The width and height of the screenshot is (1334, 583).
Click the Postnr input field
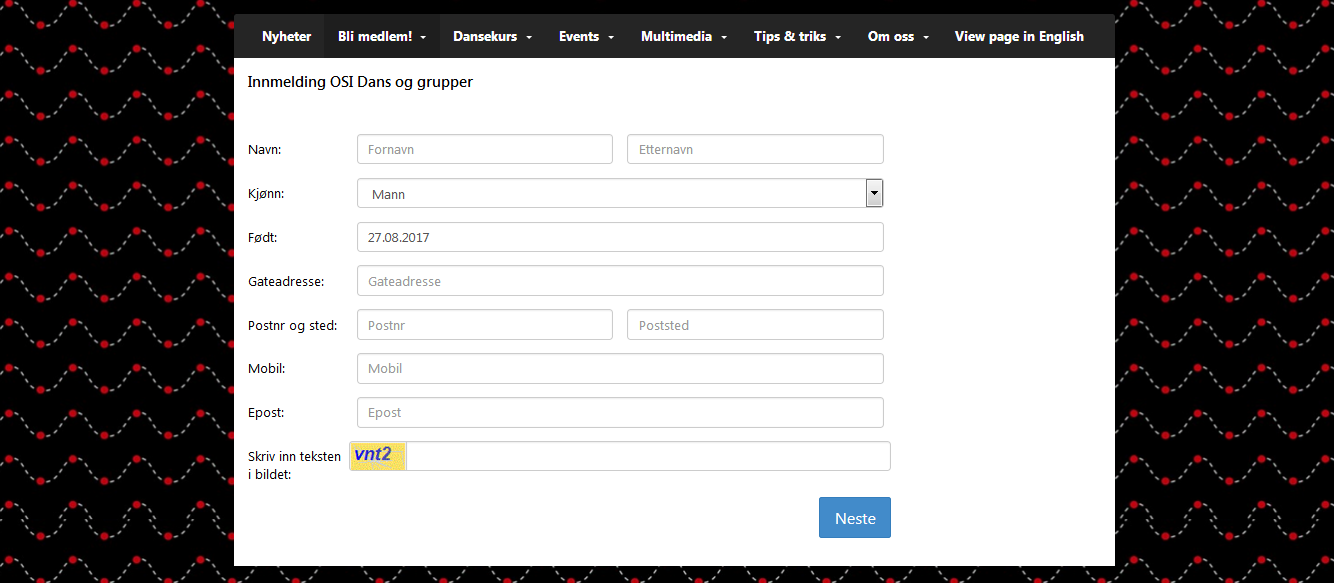(485, 325)
